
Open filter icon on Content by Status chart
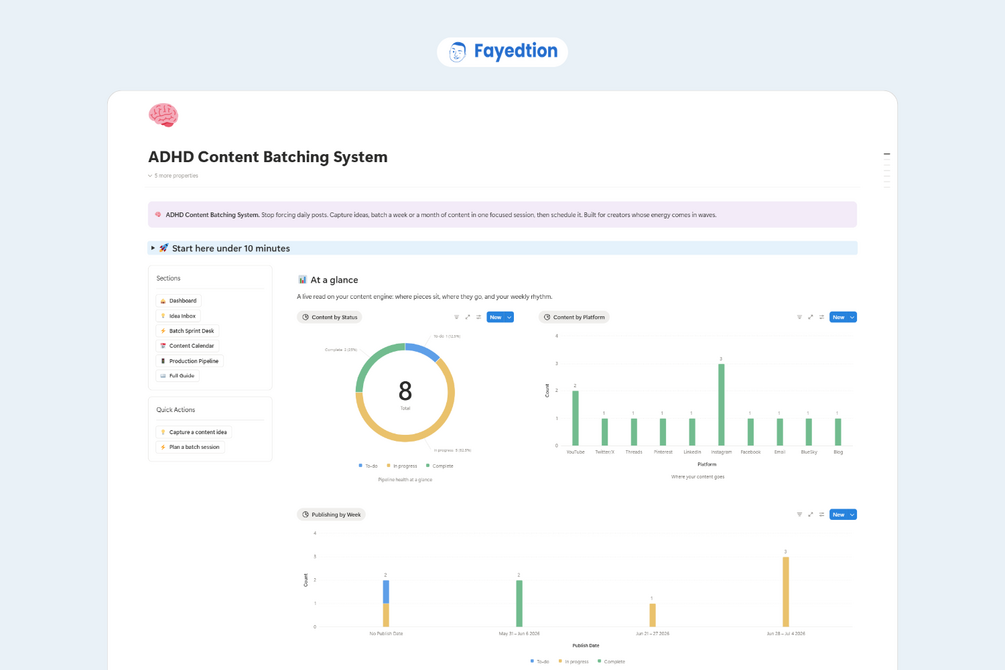456,317
